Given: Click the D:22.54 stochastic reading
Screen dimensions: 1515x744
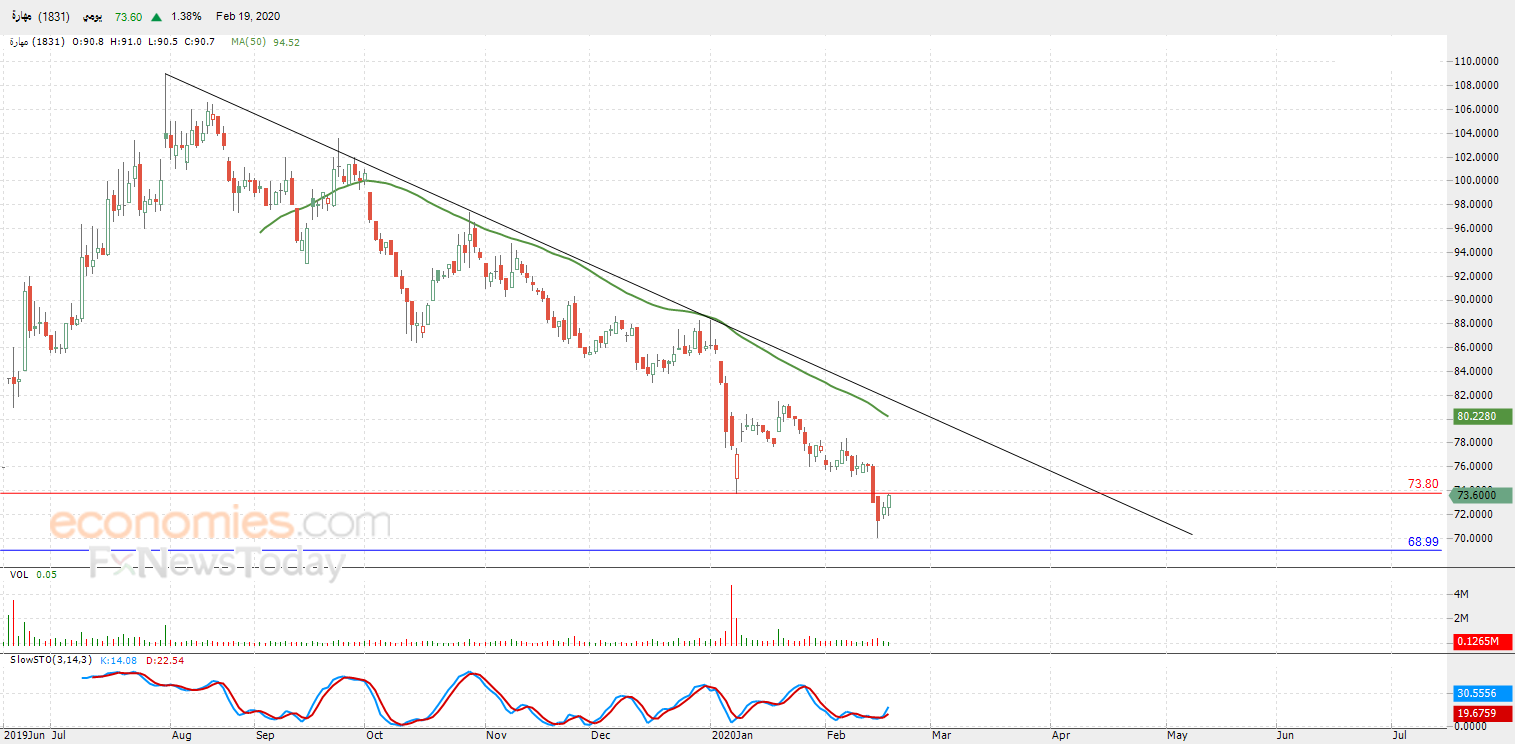Looking at the screenshot, I should 165,660.
